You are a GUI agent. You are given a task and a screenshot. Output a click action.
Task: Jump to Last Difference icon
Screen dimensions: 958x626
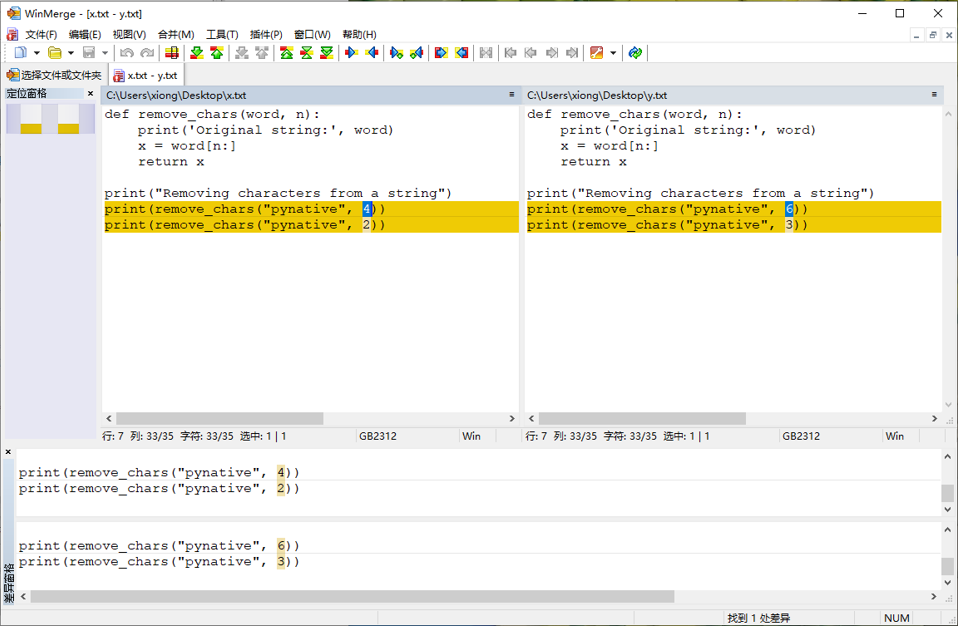327,53
